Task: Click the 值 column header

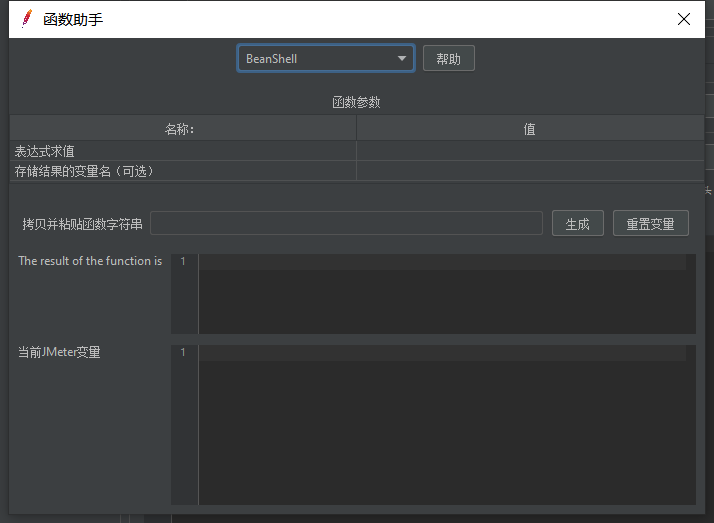Action: tap(530, 129)
